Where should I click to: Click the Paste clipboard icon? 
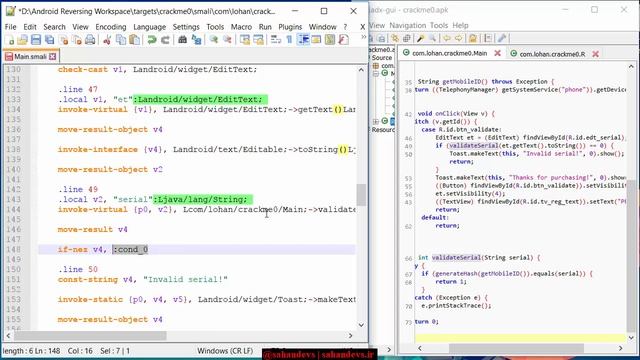point(134,40)
